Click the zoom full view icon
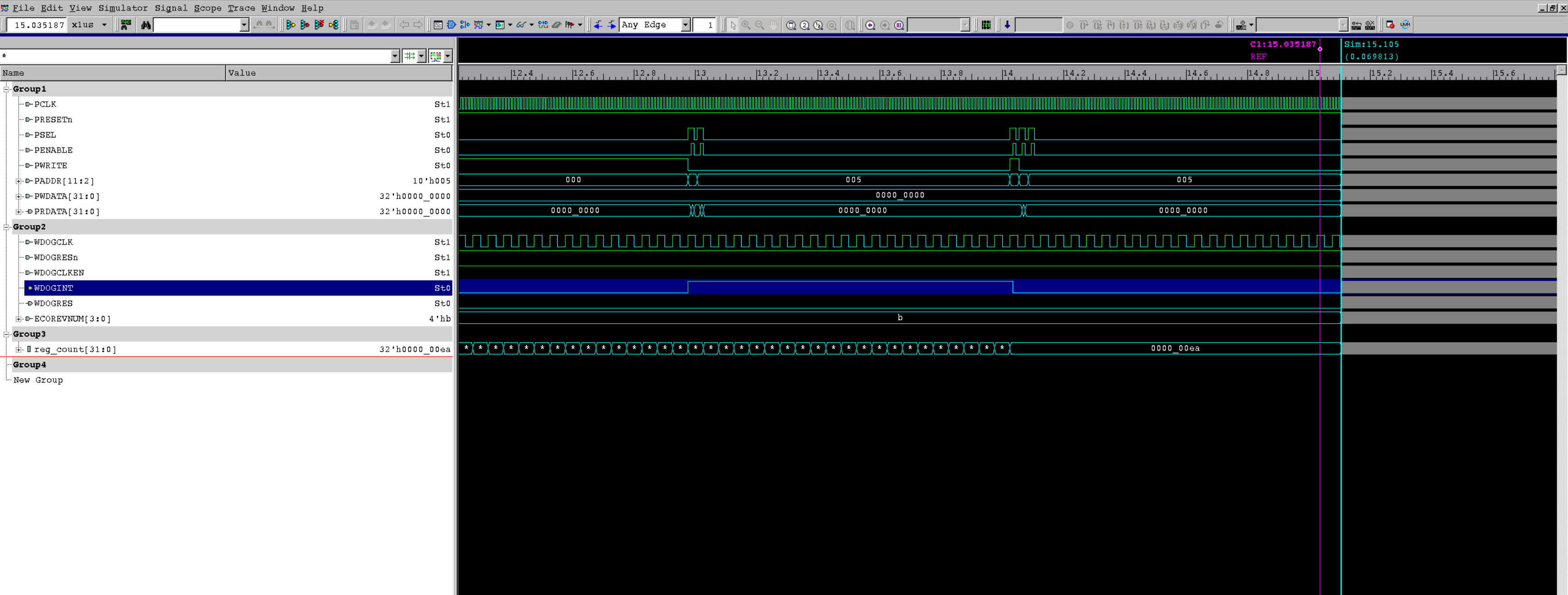The height and width of the screenshot is (595, 1568). (791, 25)
